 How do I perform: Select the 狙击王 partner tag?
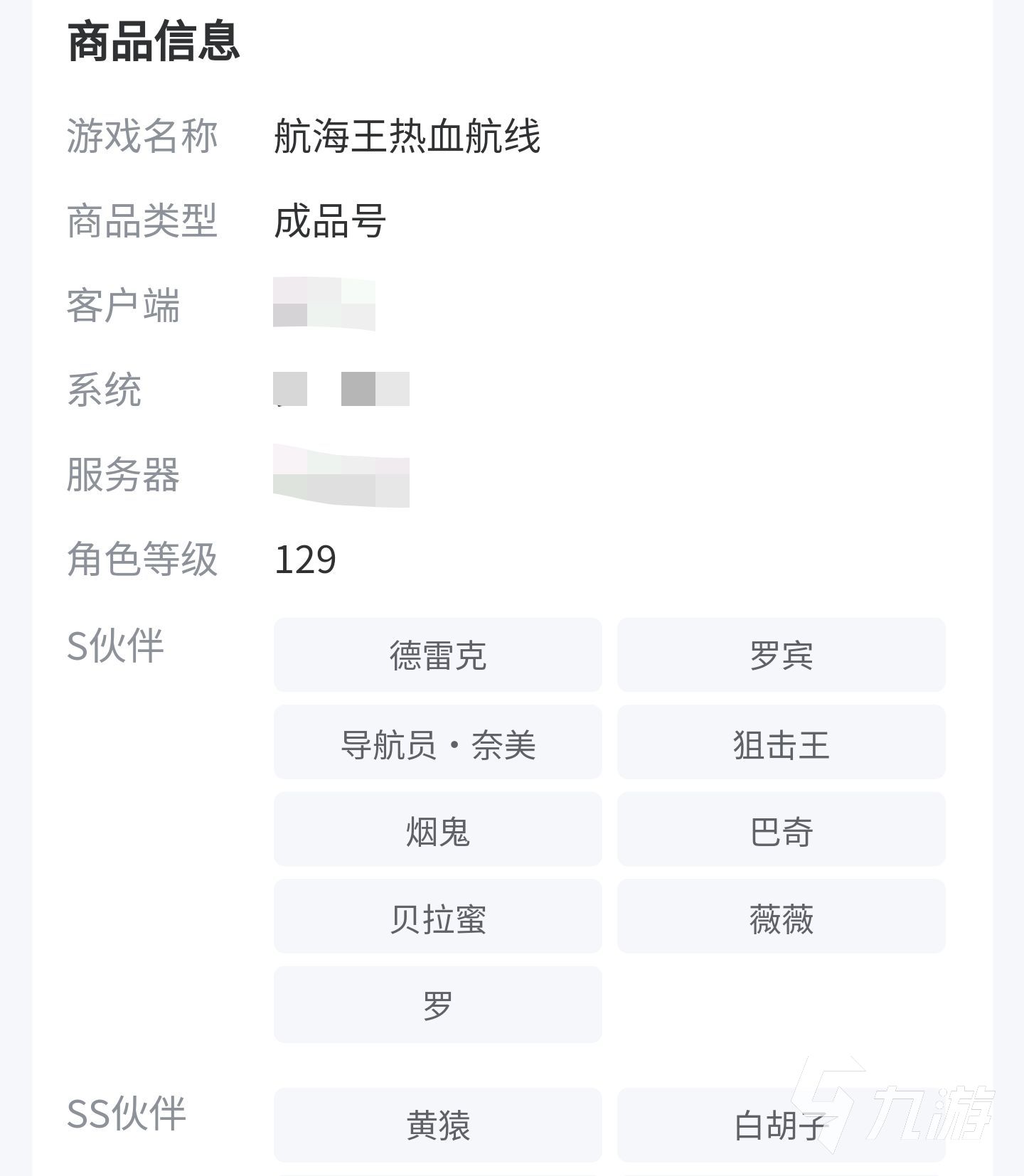781,742
